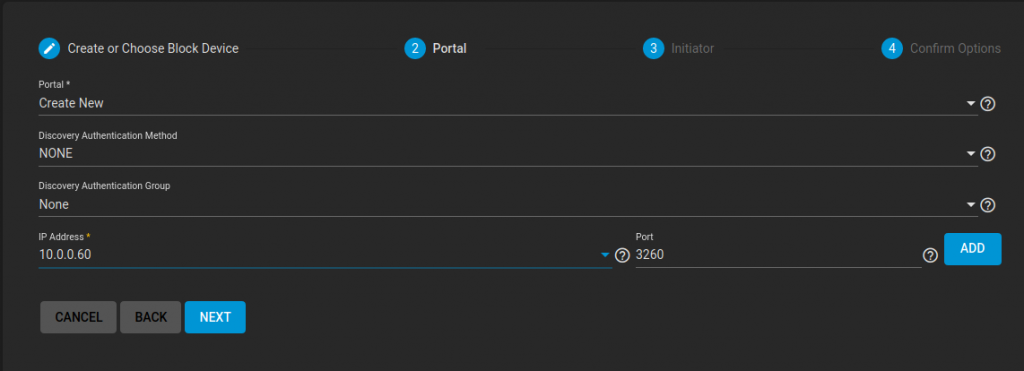Click the step 4 Confirm Options circle

tap(892, 48)
